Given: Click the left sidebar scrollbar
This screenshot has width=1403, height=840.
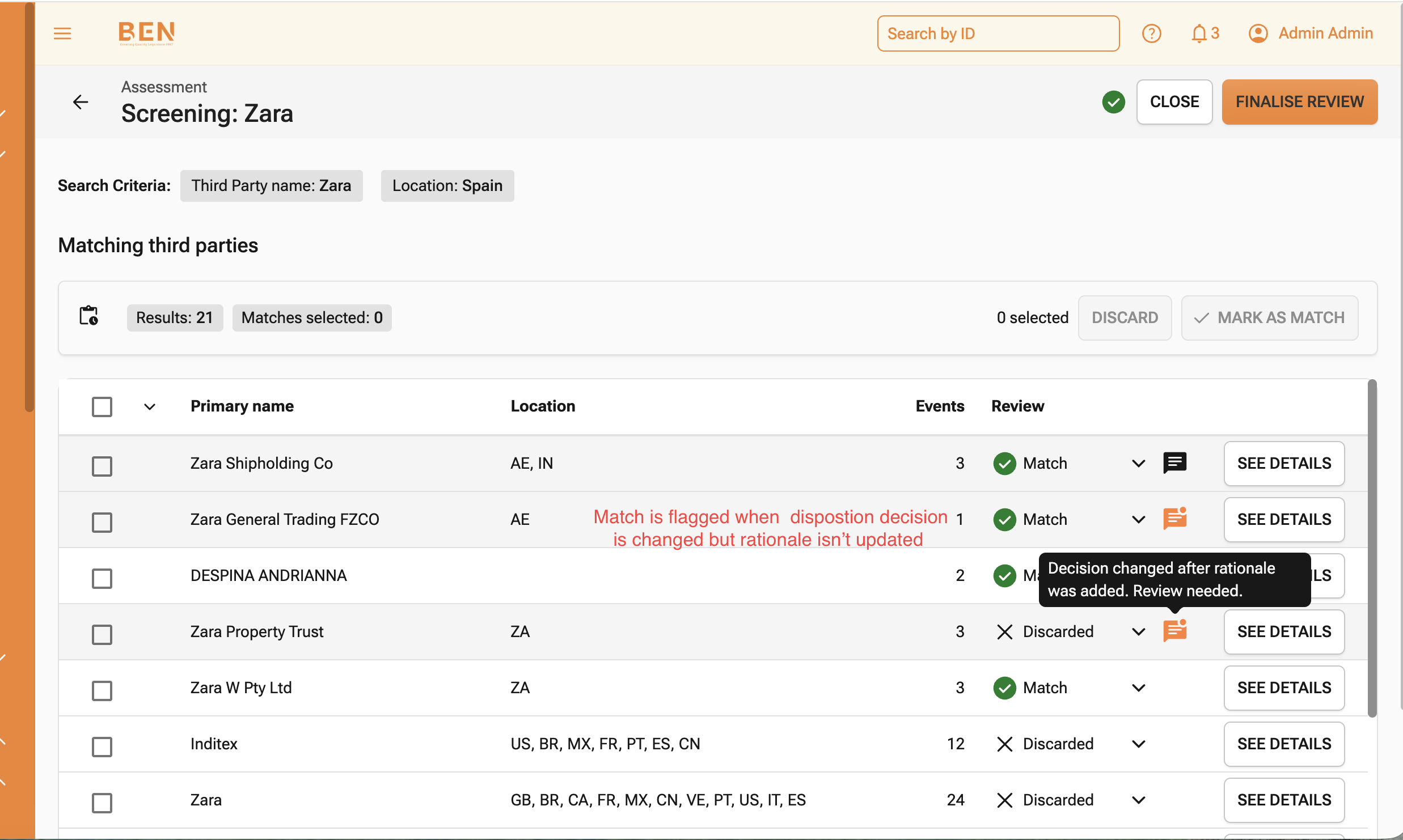Looking at the screenshot, I should (x=29, y=207).
